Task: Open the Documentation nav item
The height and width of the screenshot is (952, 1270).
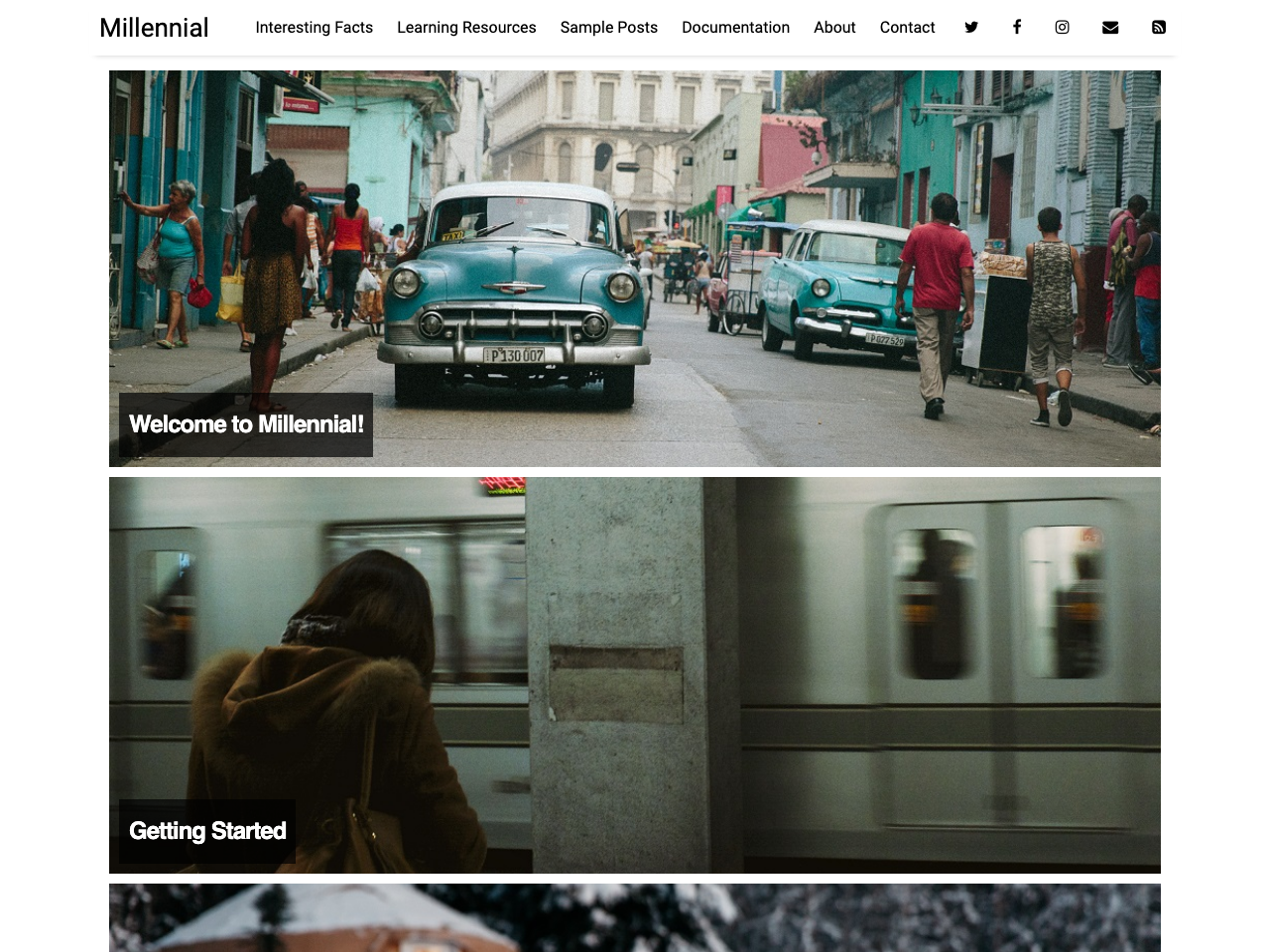Action: pyautogui.click(x=735, y=28)
